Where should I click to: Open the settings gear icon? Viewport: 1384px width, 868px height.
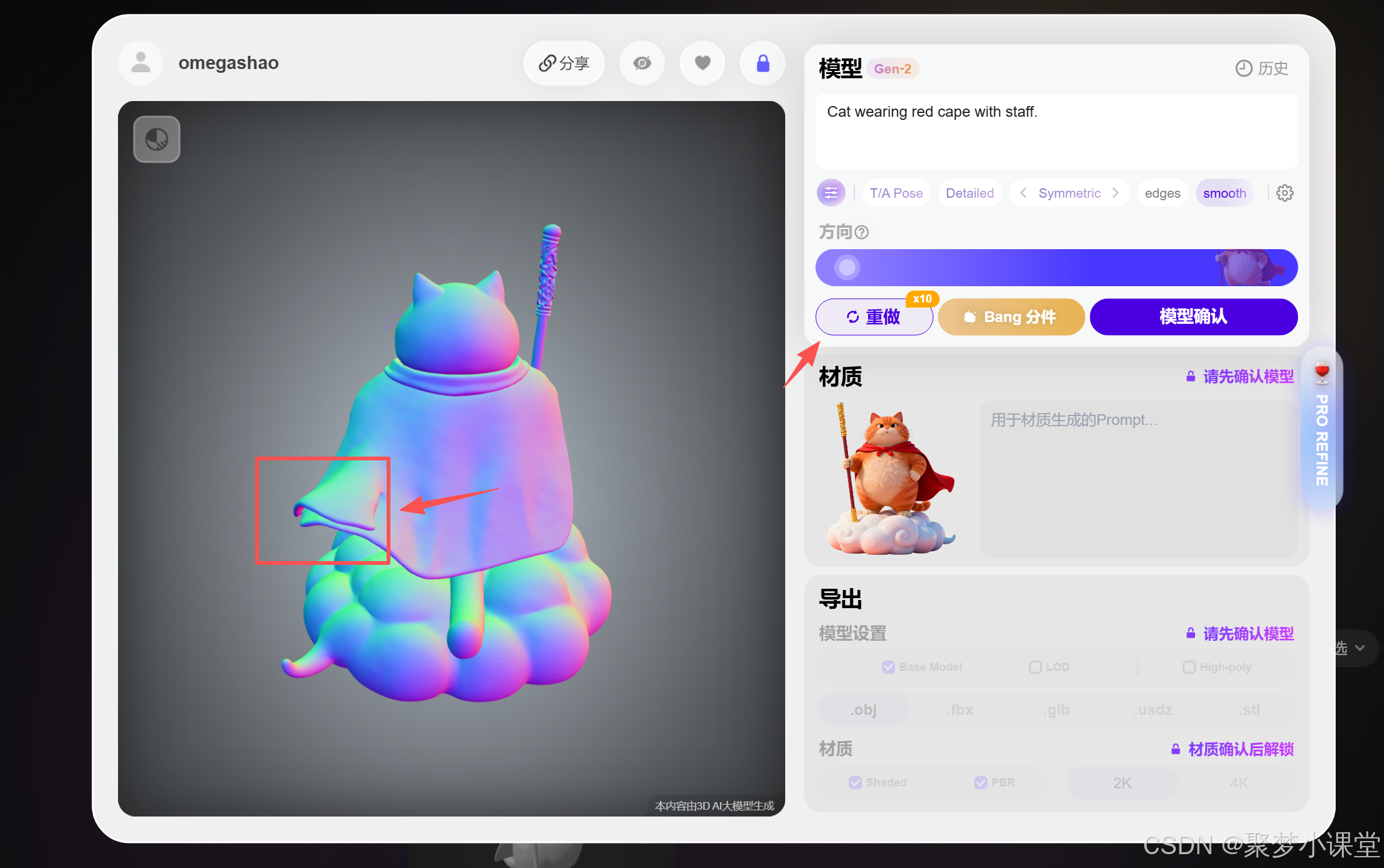pyautogui.click(x=1285, y=193)
